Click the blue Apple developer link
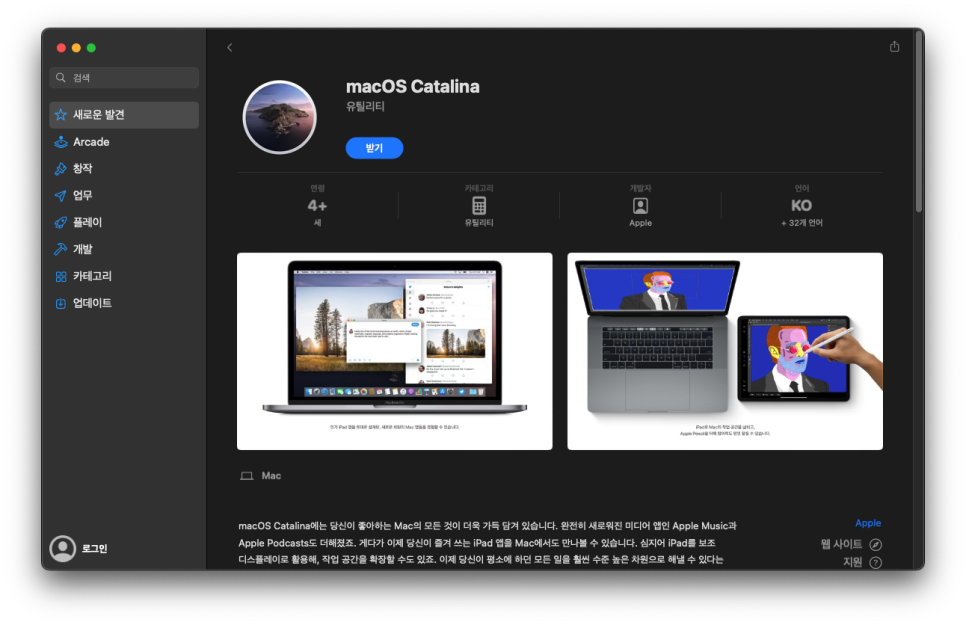The width and height of the screenshot is (966, 625). 868,523
